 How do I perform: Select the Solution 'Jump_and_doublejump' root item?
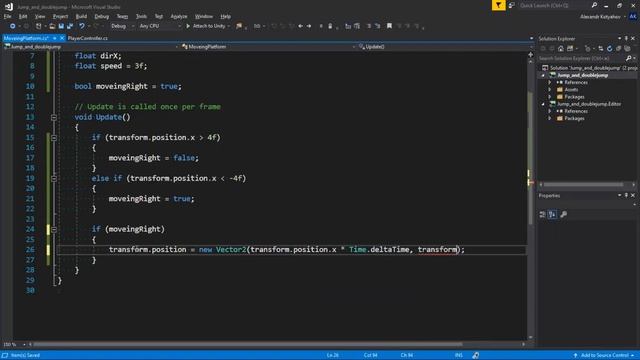click(591, 68)
